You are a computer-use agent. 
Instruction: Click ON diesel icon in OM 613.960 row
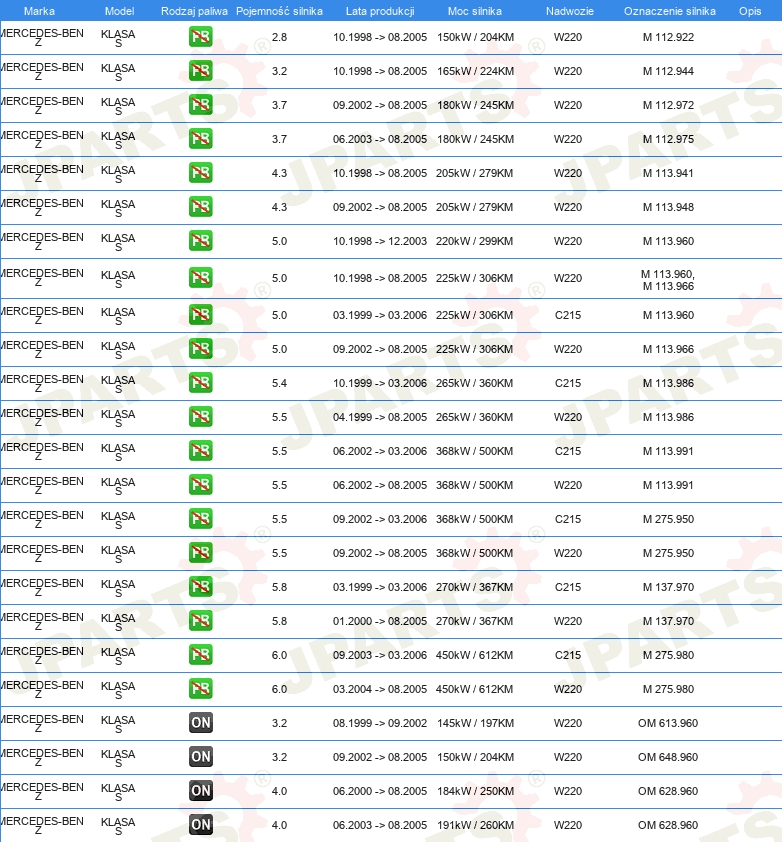point(200,723)
